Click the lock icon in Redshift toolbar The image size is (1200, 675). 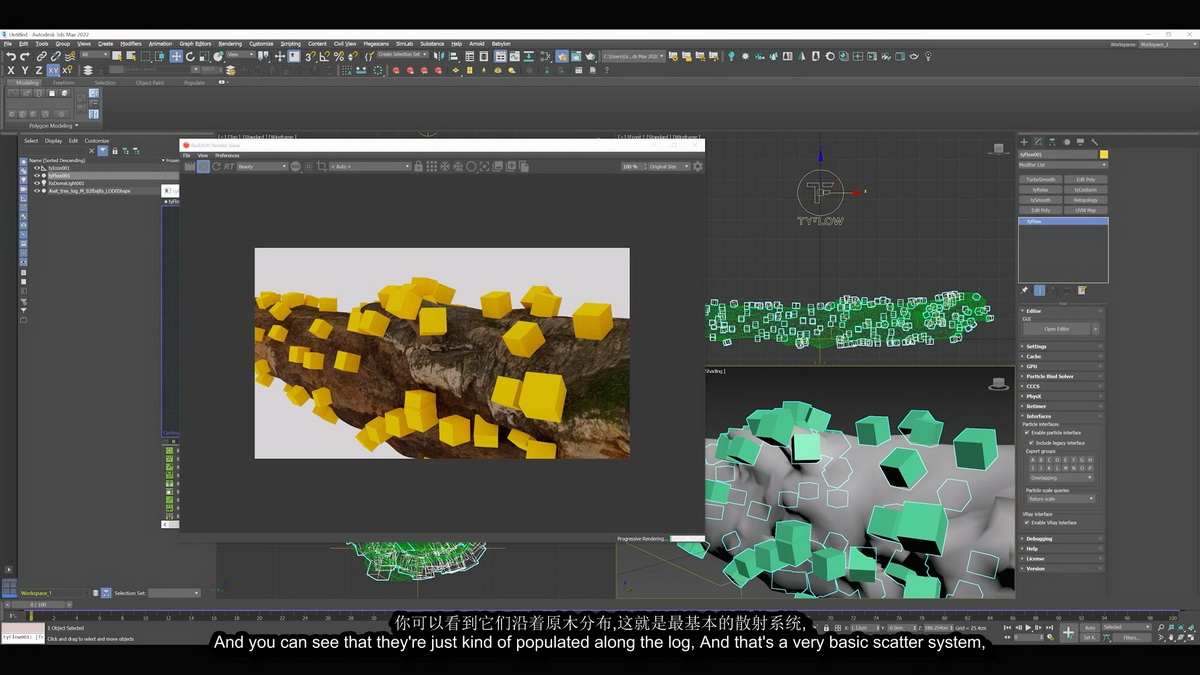[418, 167]
